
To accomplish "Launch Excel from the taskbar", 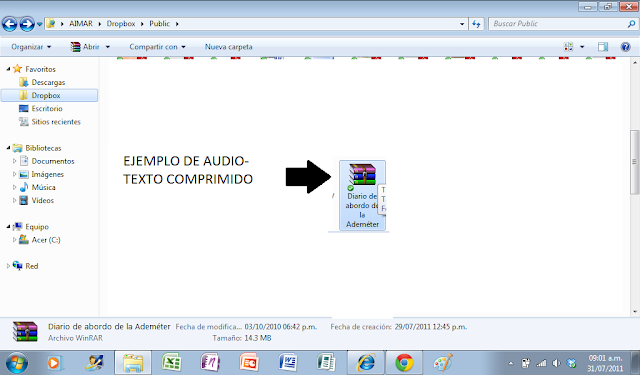I will pyautogui.click(x=171, y=362).
